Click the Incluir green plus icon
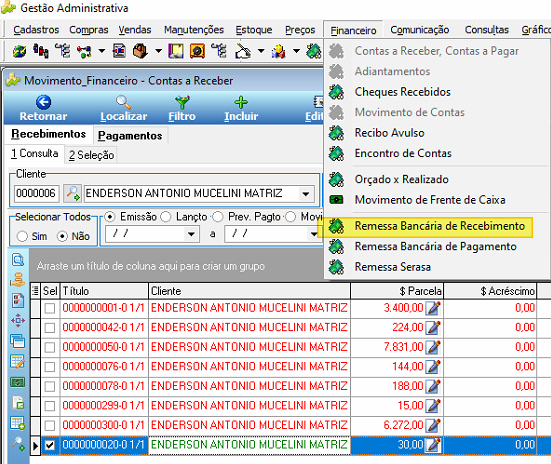Screen dimensions: 551x464 click(x=241, y=102)
